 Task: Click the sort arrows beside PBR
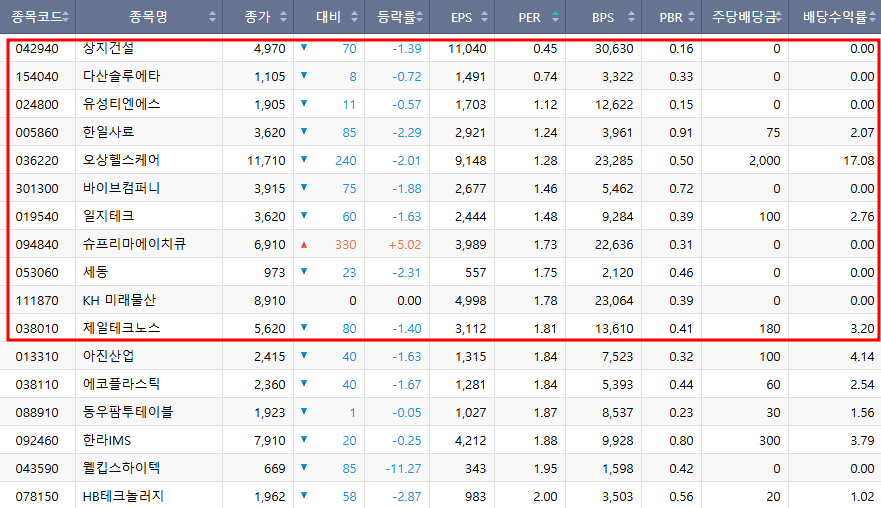pos(691,17)
